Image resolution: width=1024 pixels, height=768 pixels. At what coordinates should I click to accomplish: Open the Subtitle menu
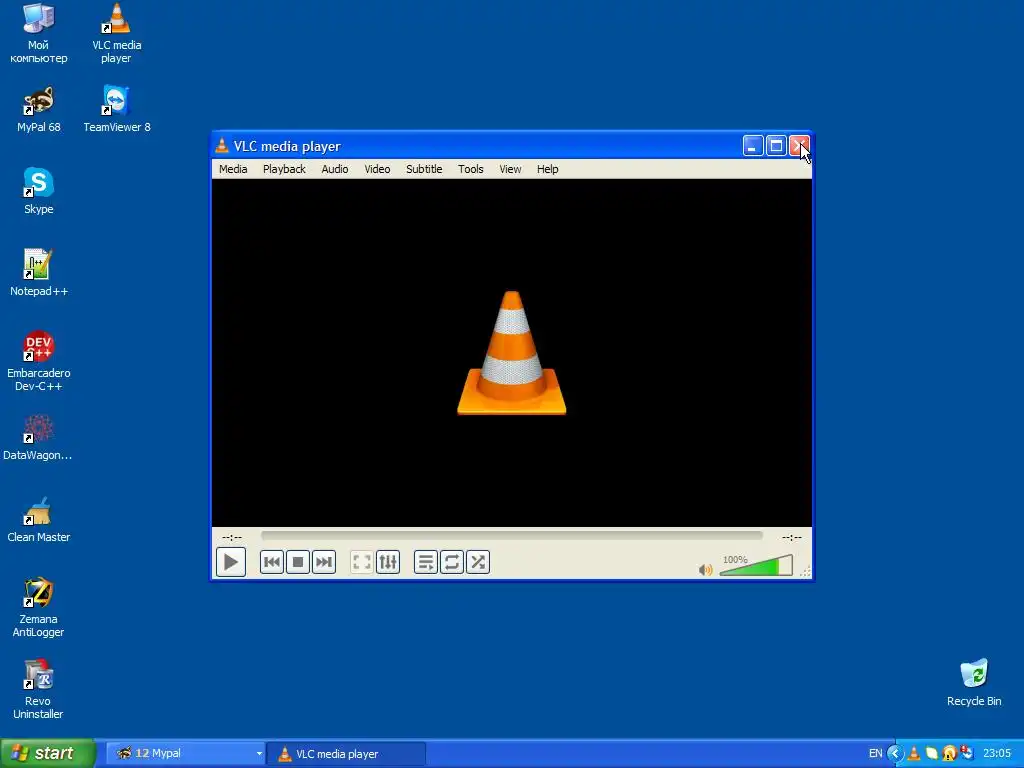424,169
